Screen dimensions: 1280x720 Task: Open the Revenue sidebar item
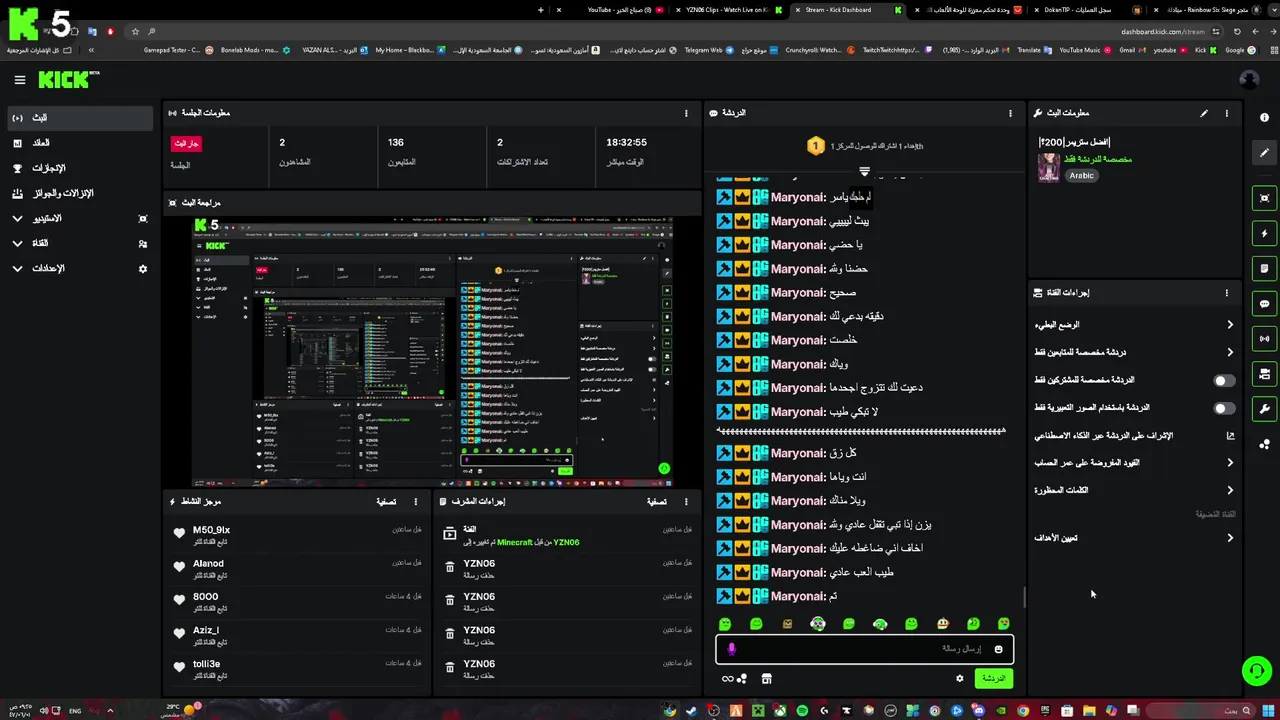point(80,143)
